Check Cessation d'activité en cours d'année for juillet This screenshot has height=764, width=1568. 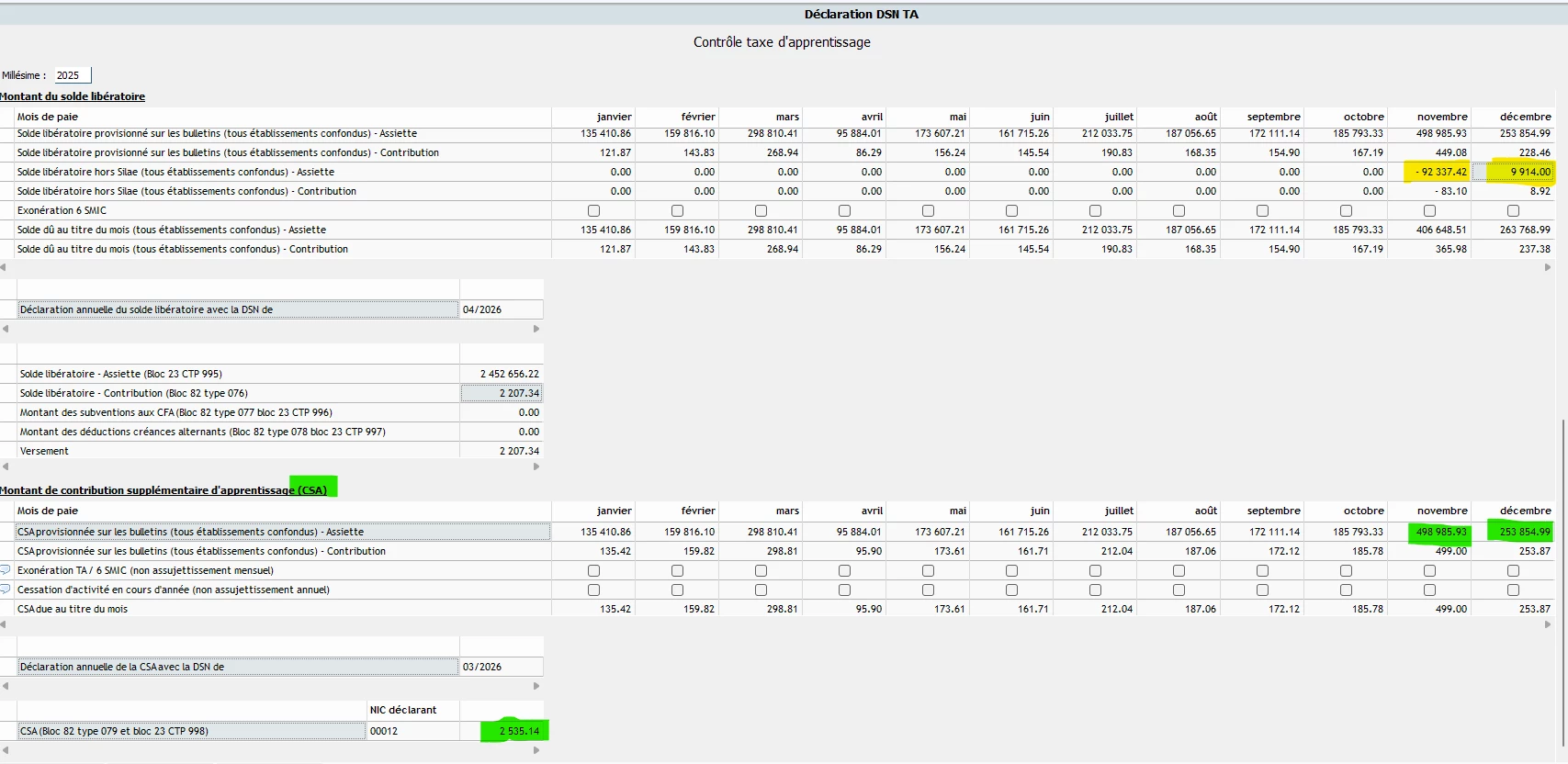coord(1095,590)
